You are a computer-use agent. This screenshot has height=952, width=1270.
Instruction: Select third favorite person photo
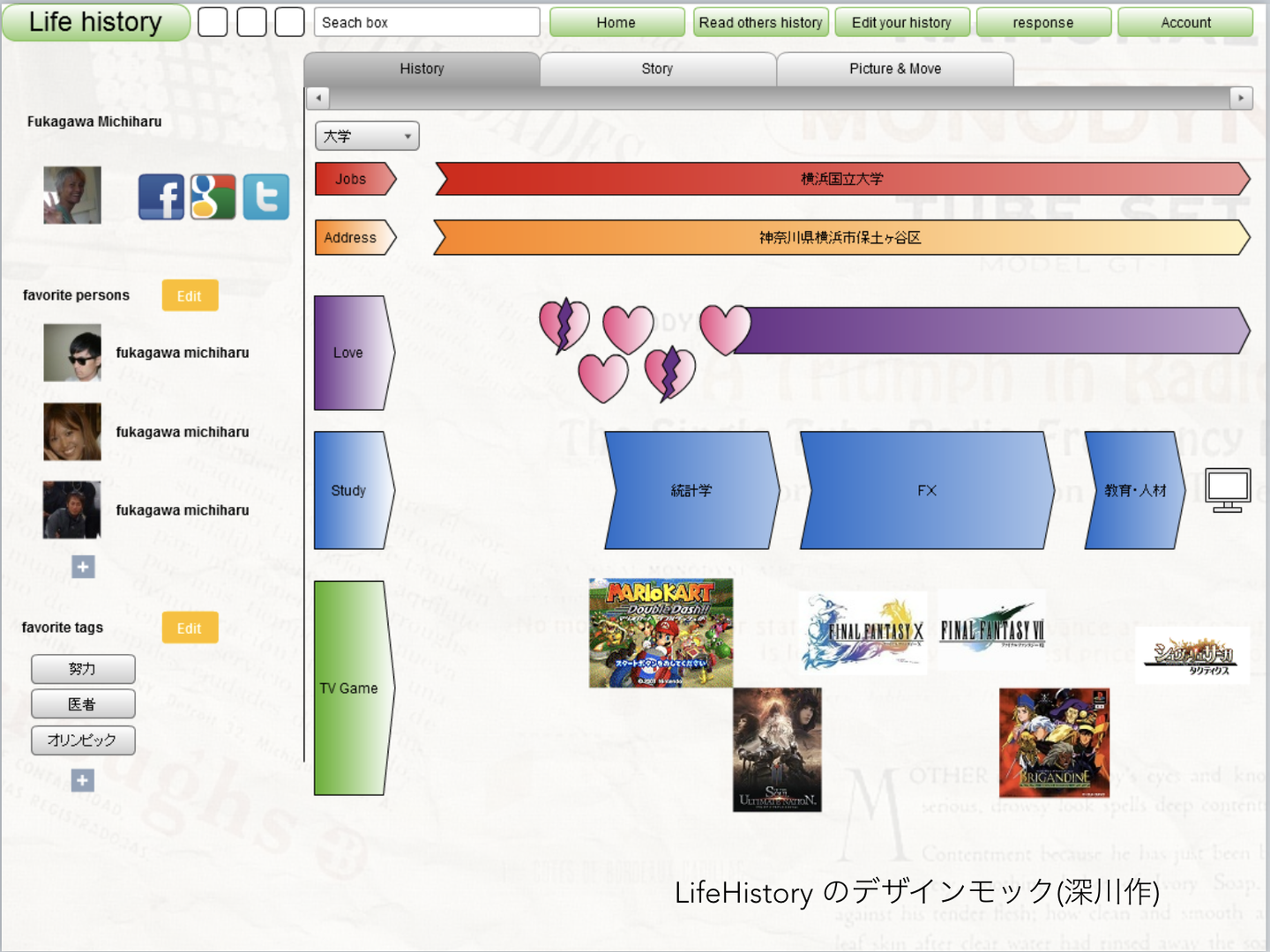click(72, 510)
